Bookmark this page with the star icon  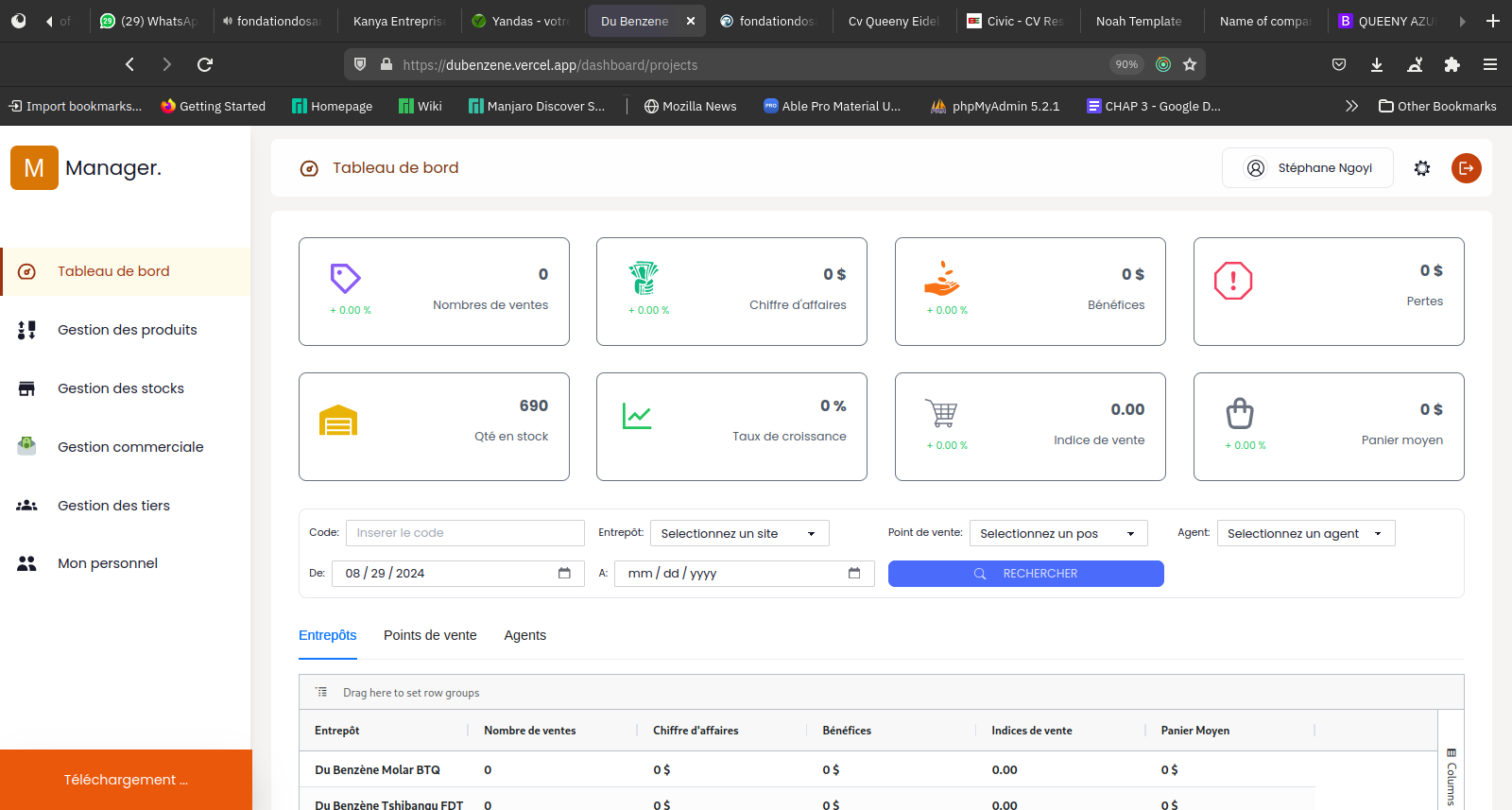1190,64
